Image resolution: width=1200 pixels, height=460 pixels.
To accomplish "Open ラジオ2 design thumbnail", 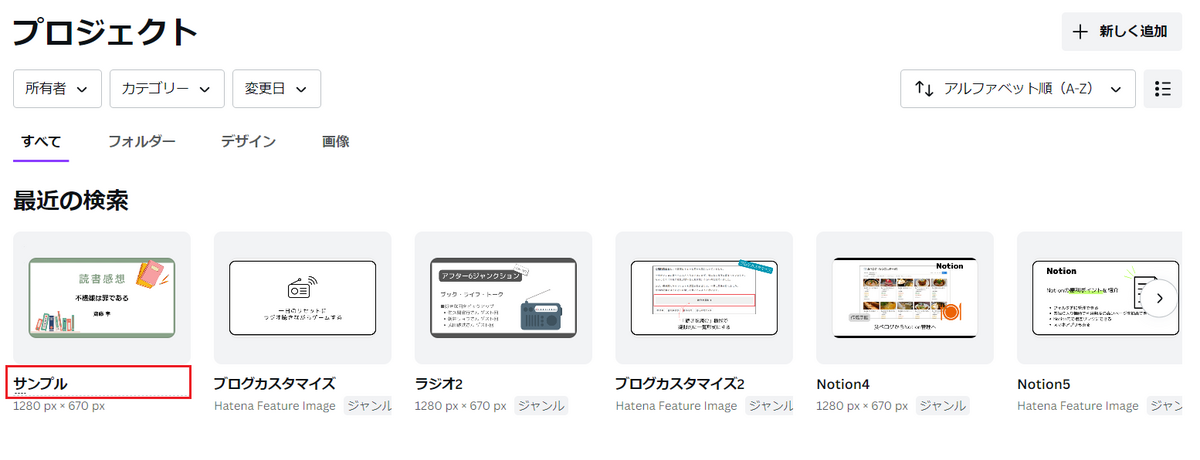I will click(503, 298).
